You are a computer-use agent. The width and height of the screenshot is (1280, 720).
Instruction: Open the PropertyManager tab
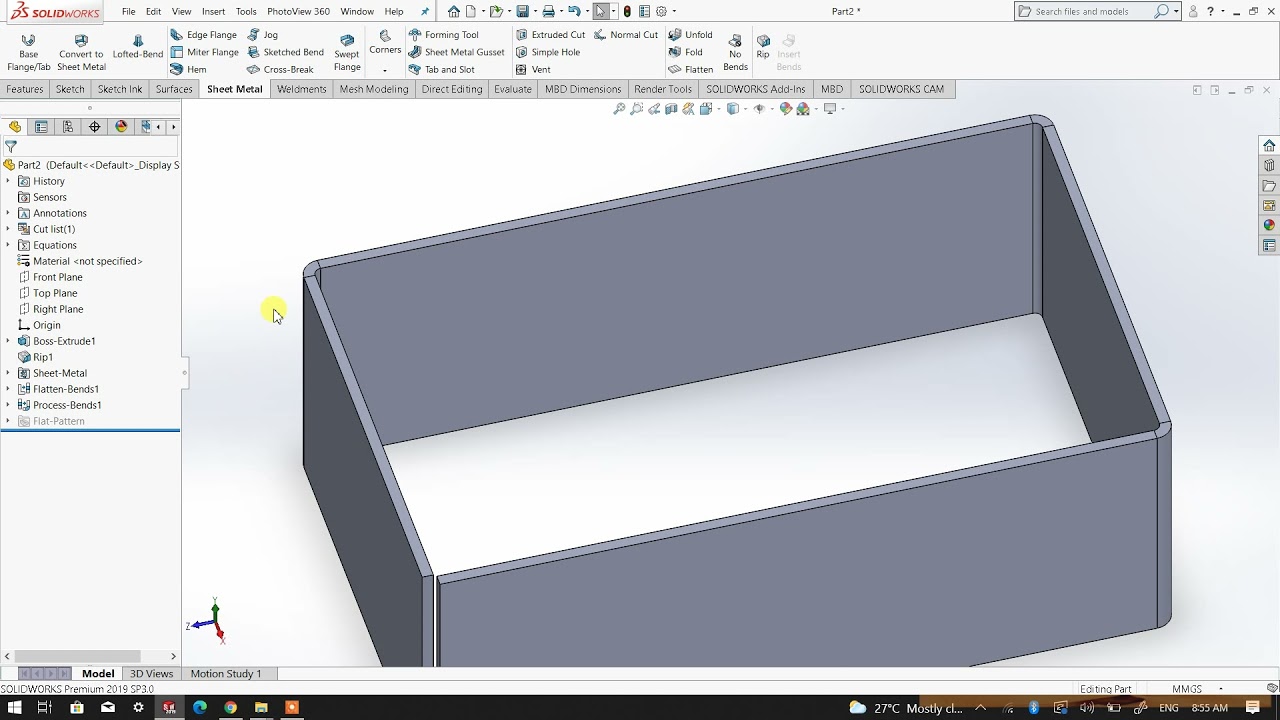[41, 127]
